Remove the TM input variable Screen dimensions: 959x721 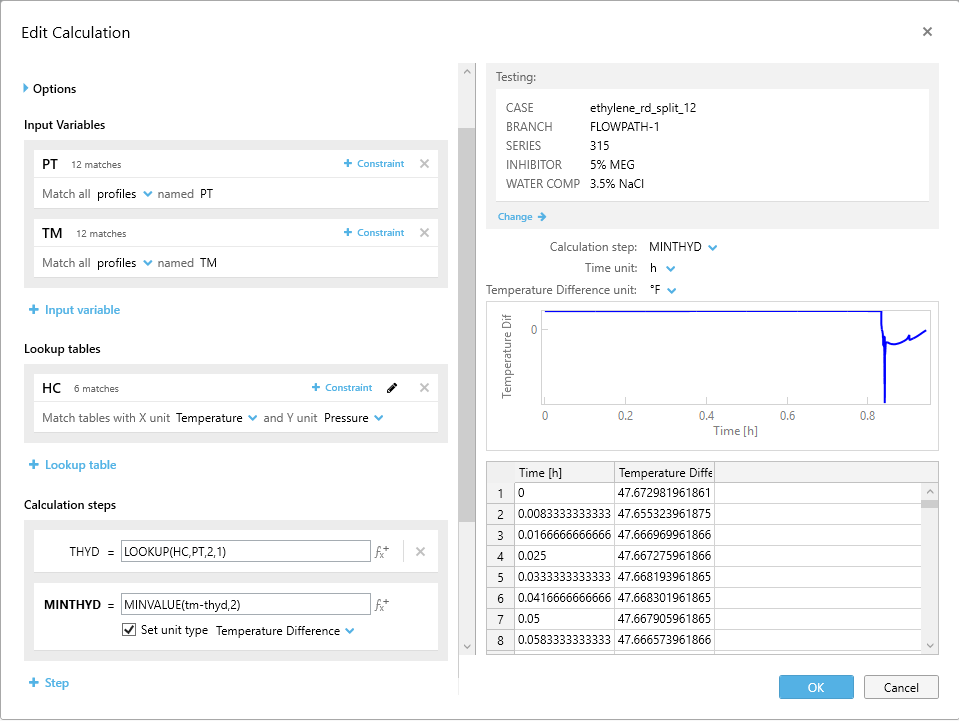tap(424, 233)
